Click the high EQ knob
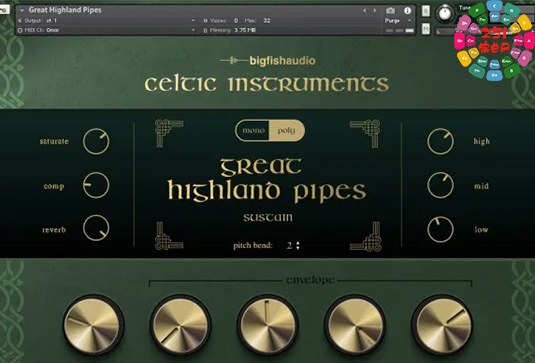 click(440, 141)
